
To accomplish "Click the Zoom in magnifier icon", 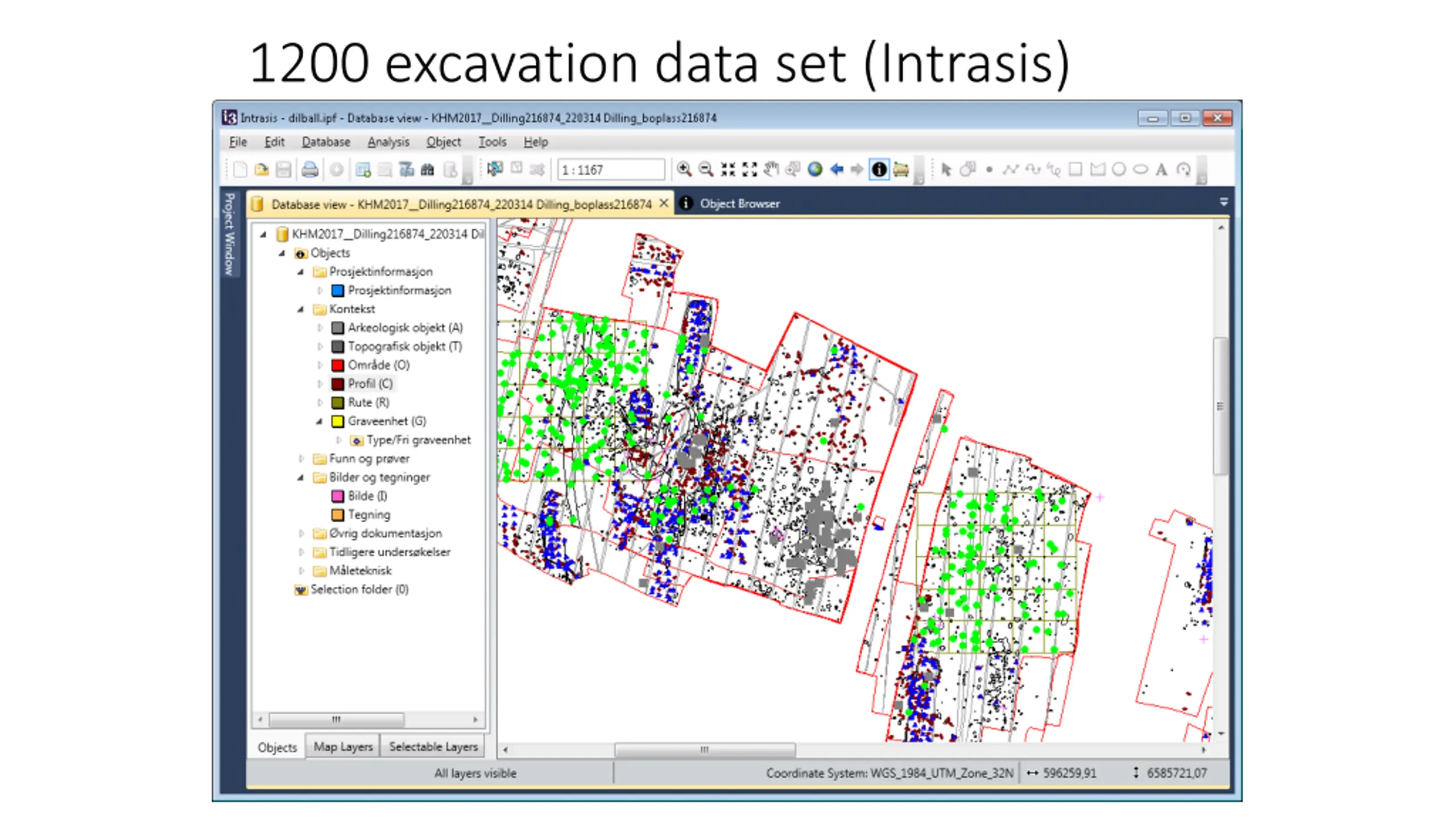I will click(684, 169).
